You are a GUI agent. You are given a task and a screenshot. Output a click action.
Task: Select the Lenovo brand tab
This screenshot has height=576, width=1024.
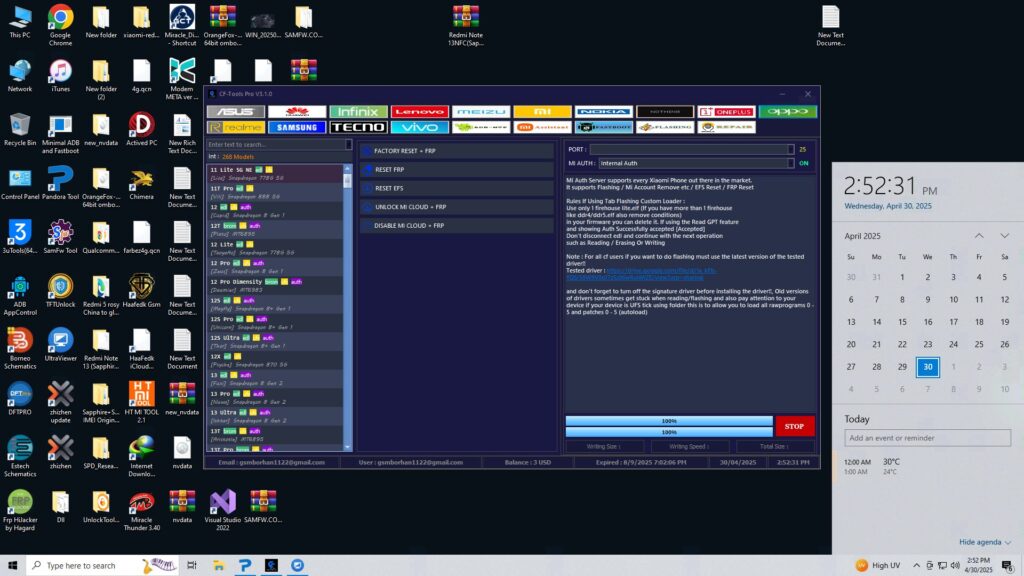(420, 112)
